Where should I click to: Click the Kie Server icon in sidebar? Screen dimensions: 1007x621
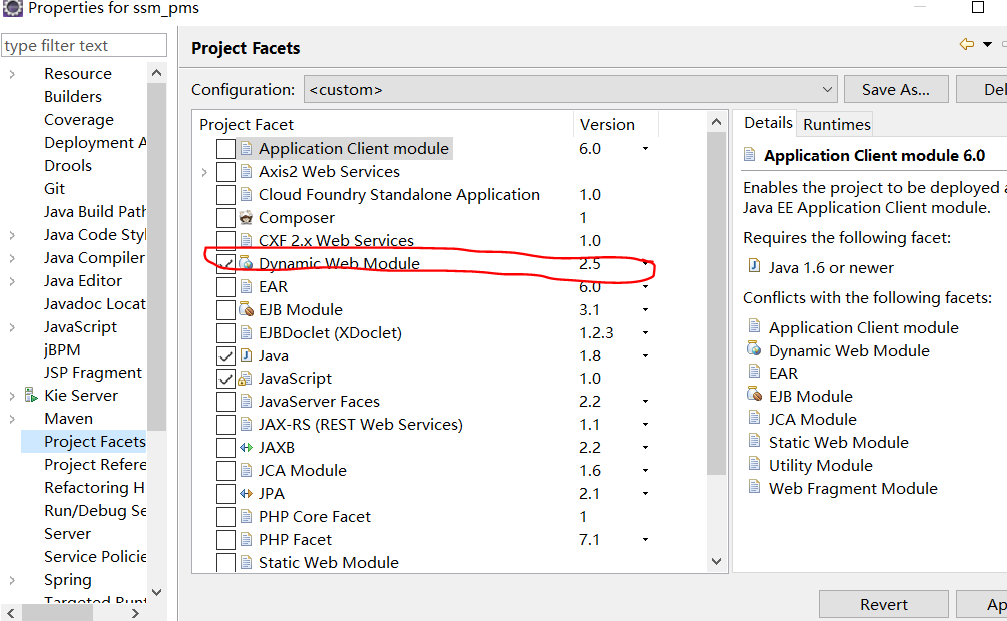point(31,395)
